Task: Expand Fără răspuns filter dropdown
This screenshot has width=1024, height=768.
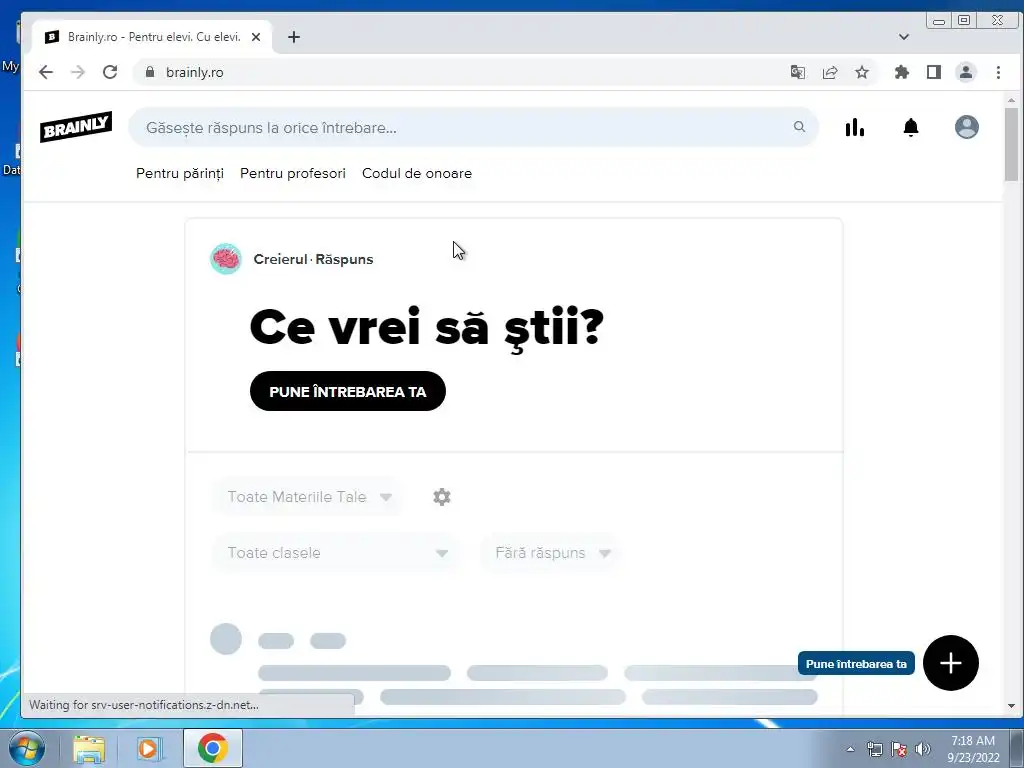Action: tap(552, 553)
